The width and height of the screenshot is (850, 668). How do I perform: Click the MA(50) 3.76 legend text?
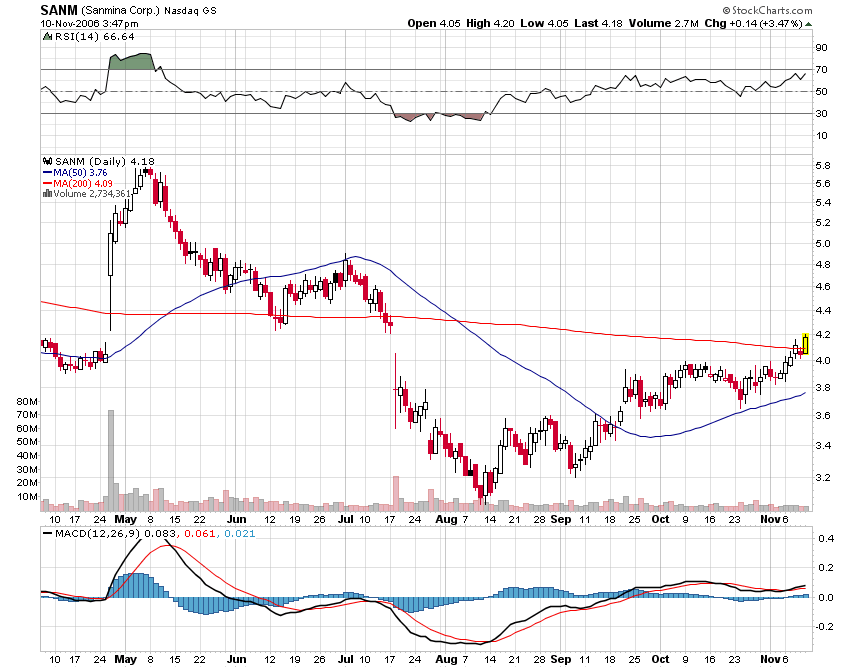(x=80, y=172)
